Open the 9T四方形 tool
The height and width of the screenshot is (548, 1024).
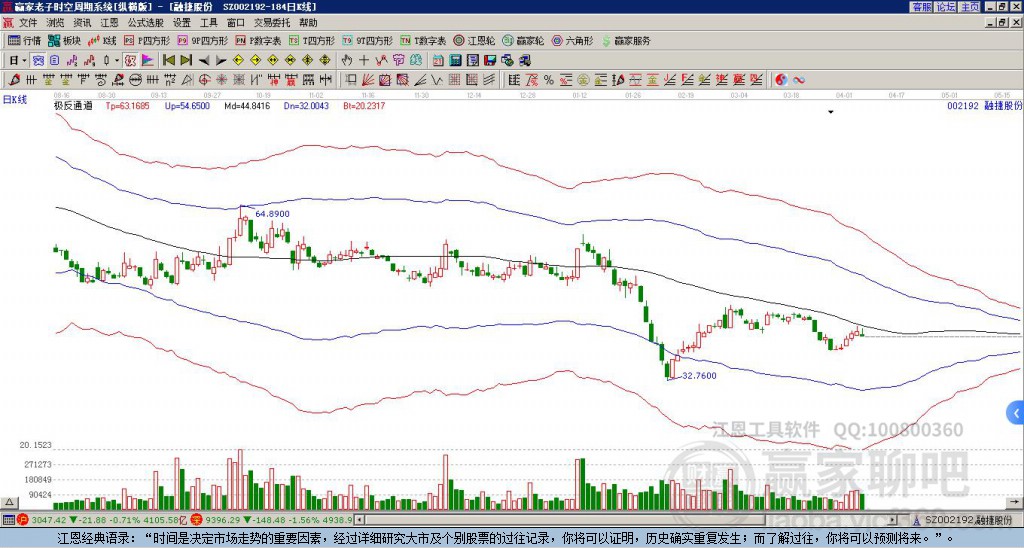click(367, 40)
